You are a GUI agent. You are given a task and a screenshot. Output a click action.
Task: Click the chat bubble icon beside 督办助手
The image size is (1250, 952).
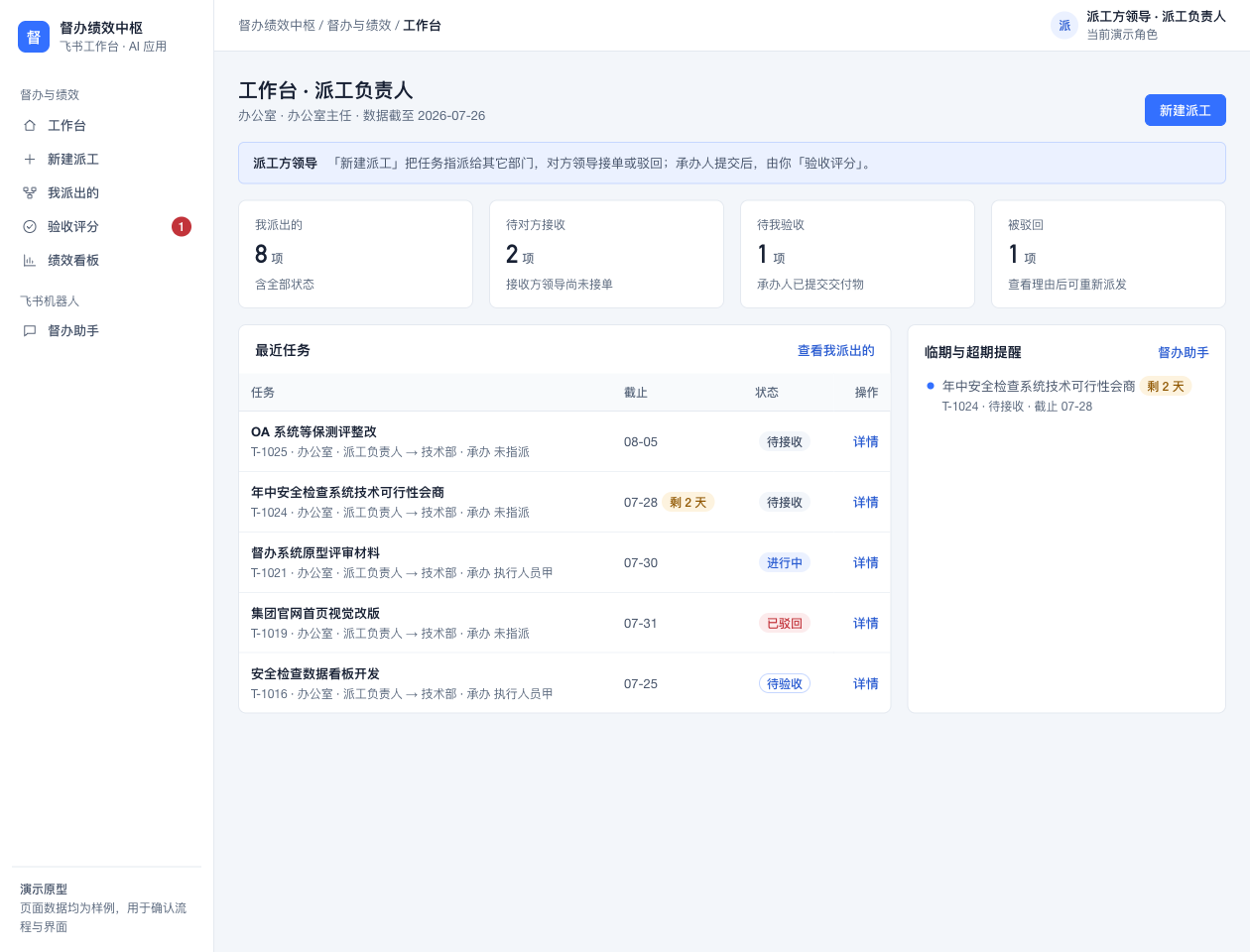pos(30,331)
